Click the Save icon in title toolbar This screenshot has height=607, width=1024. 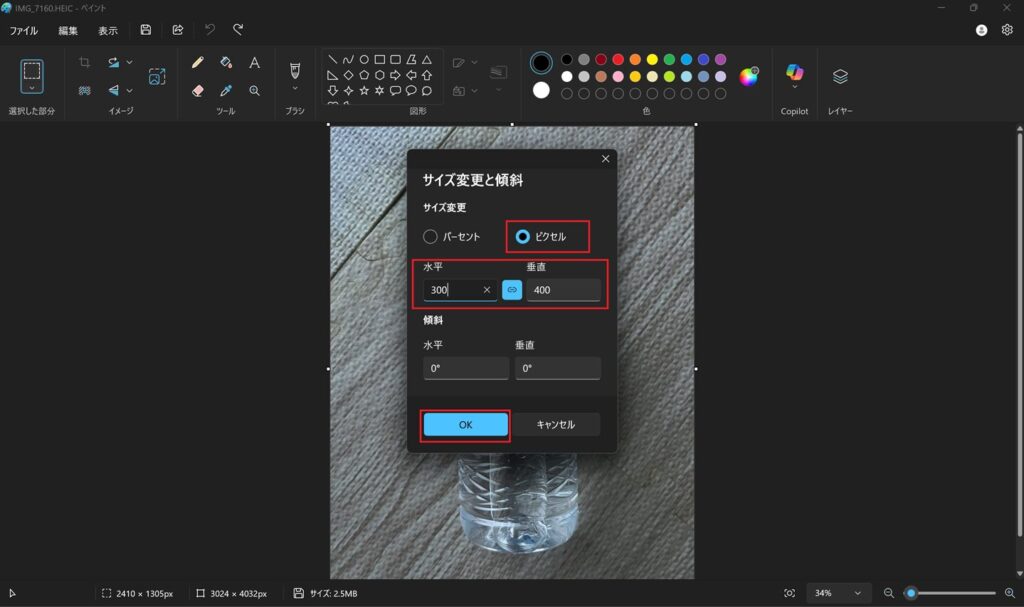tap(146, 30)
